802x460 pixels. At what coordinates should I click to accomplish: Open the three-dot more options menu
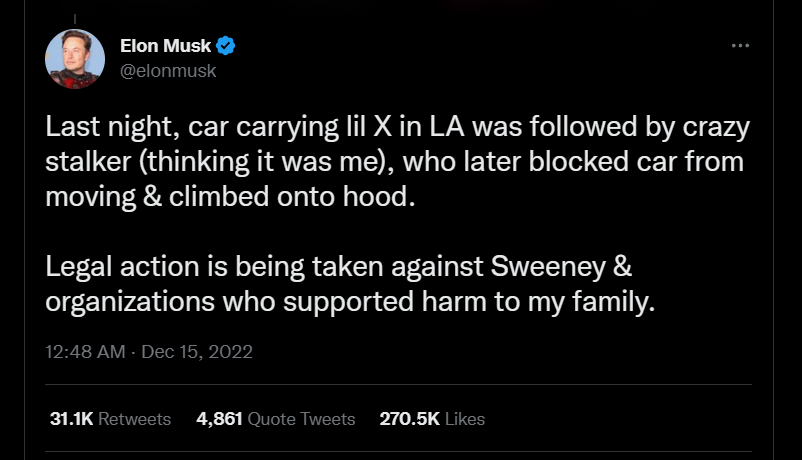(x=740, y=46)
